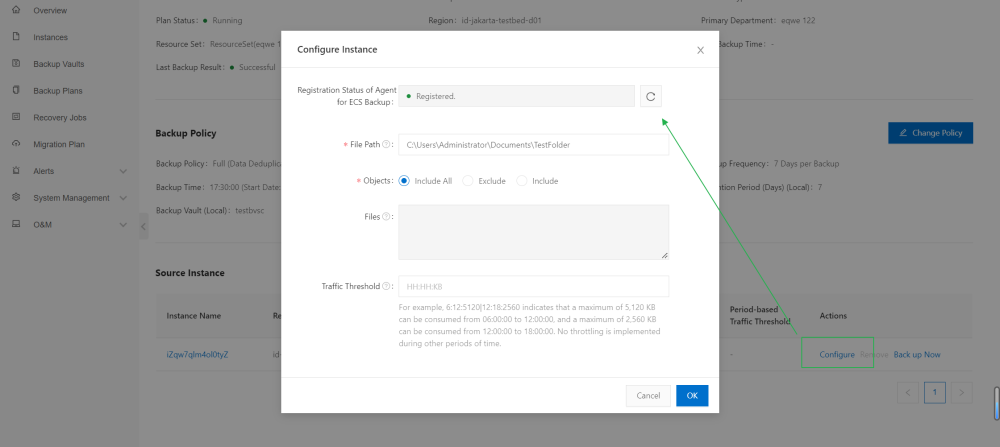Click the Actions column header
1000x447 pixels.
pos(833,316)
